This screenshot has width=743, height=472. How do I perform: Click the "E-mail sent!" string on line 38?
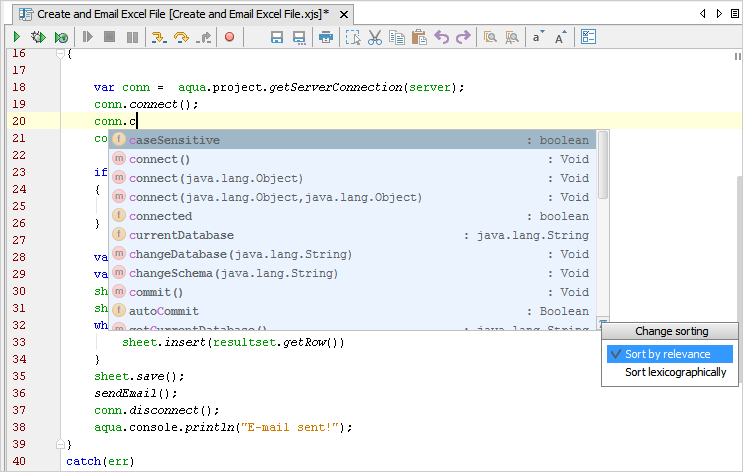pos(290,427)
